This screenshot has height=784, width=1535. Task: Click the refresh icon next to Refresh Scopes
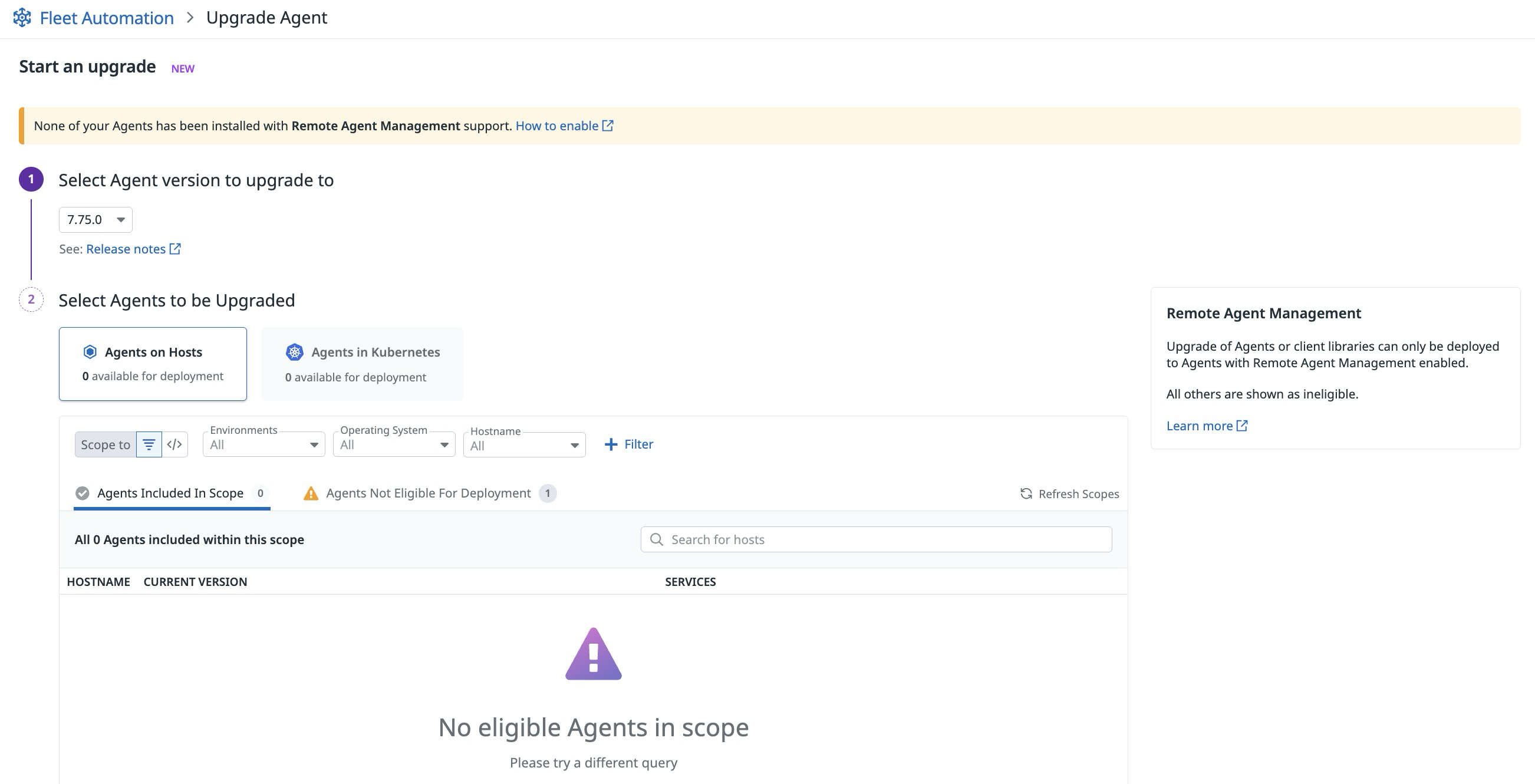pos(1026,493)
